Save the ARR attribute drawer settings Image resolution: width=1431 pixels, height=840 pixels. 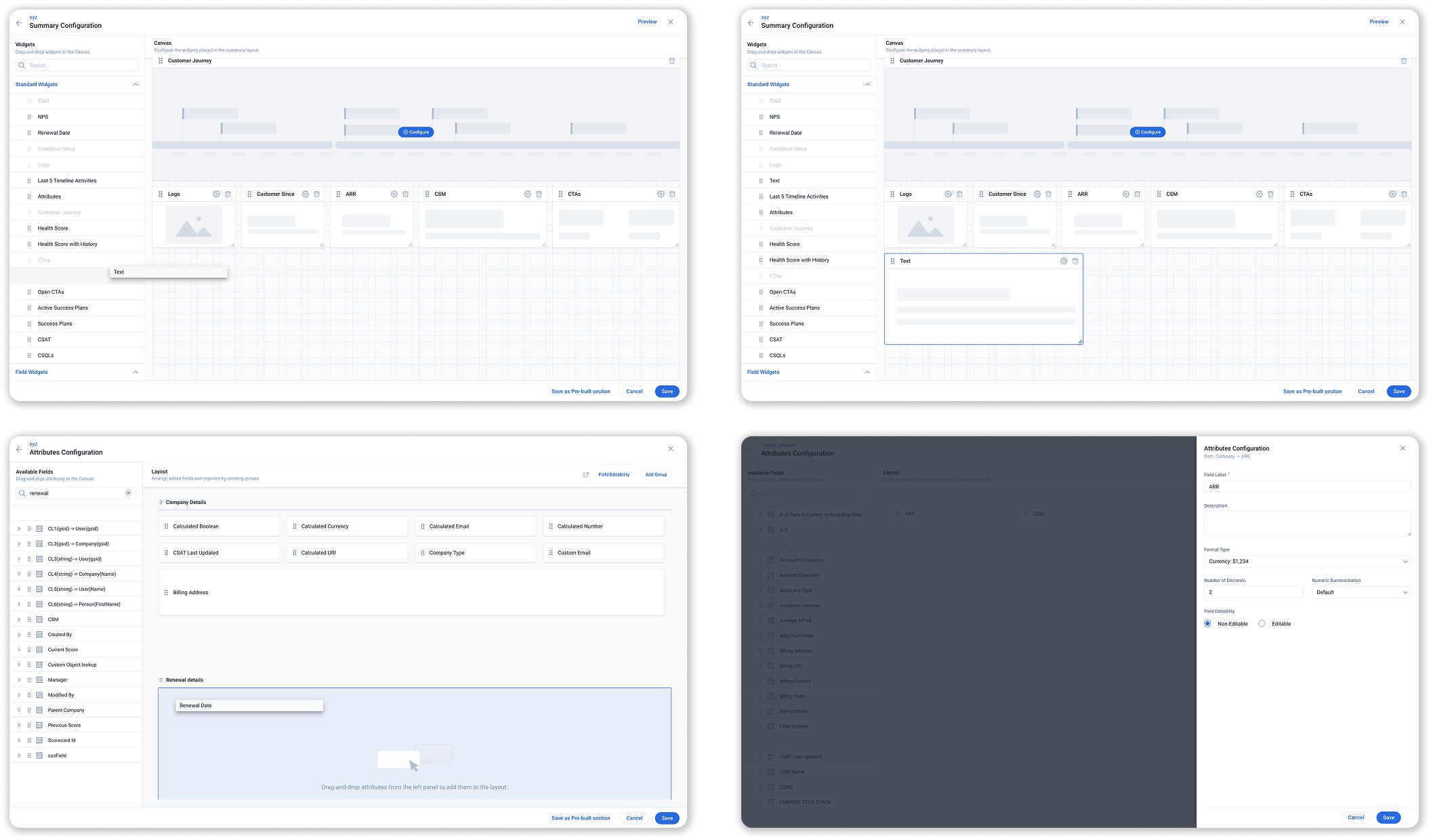point(1388,818)
